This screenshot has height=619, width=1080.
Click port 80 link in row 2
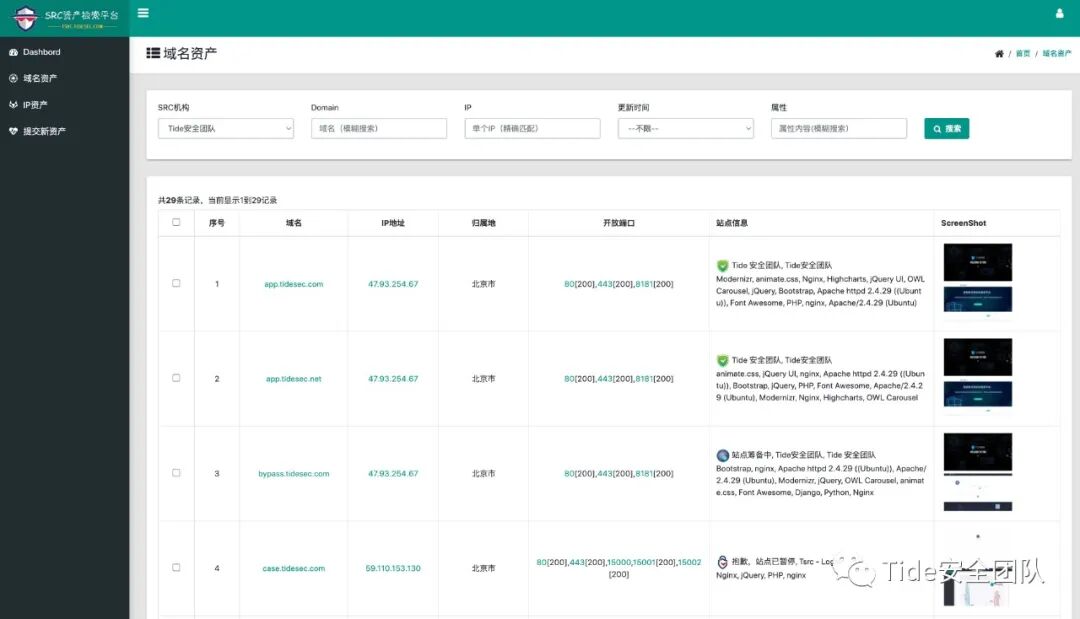[x=569, y=379]
